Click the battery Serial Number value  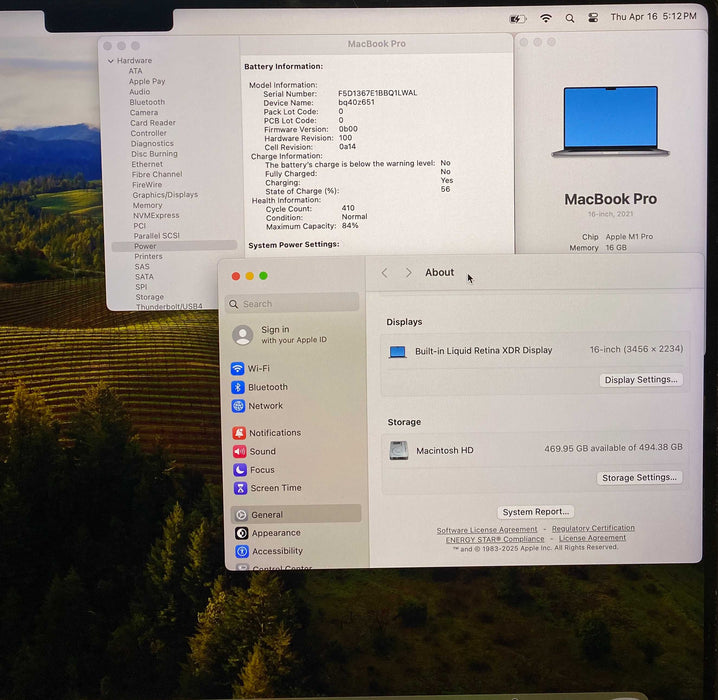(378, 93)
